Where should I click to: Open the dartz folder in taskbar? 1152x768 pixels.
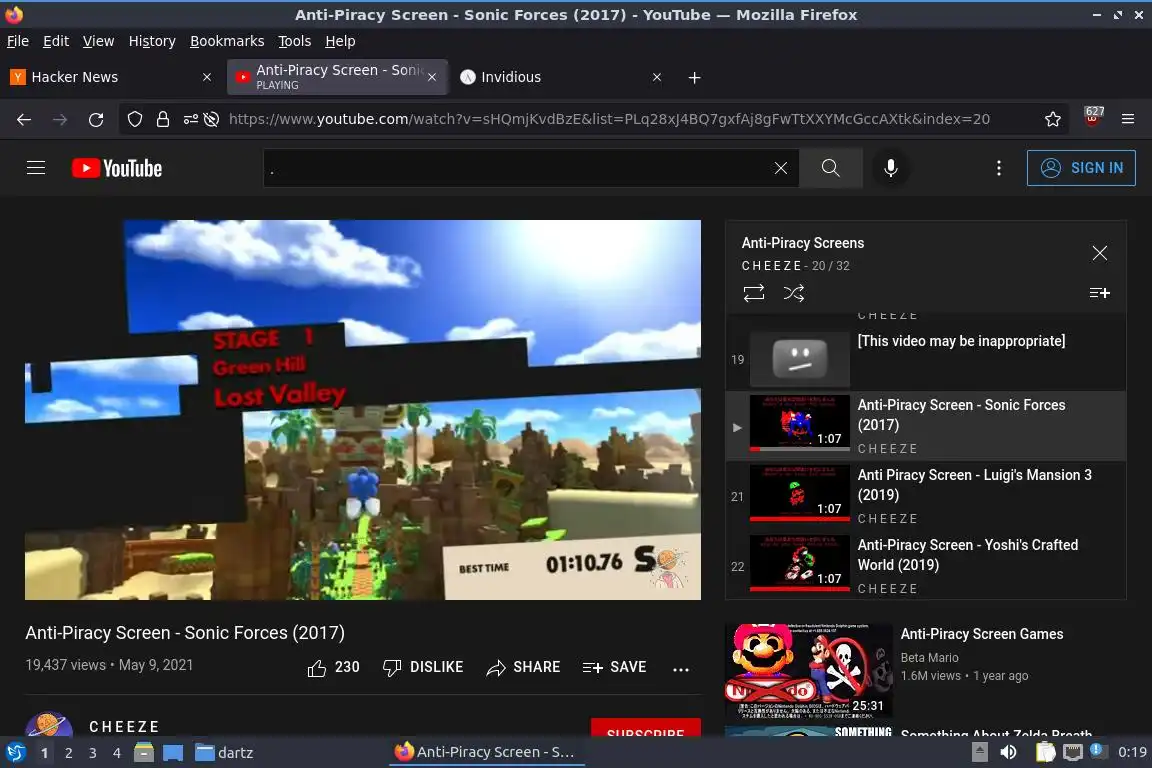[x=225, y=753]
